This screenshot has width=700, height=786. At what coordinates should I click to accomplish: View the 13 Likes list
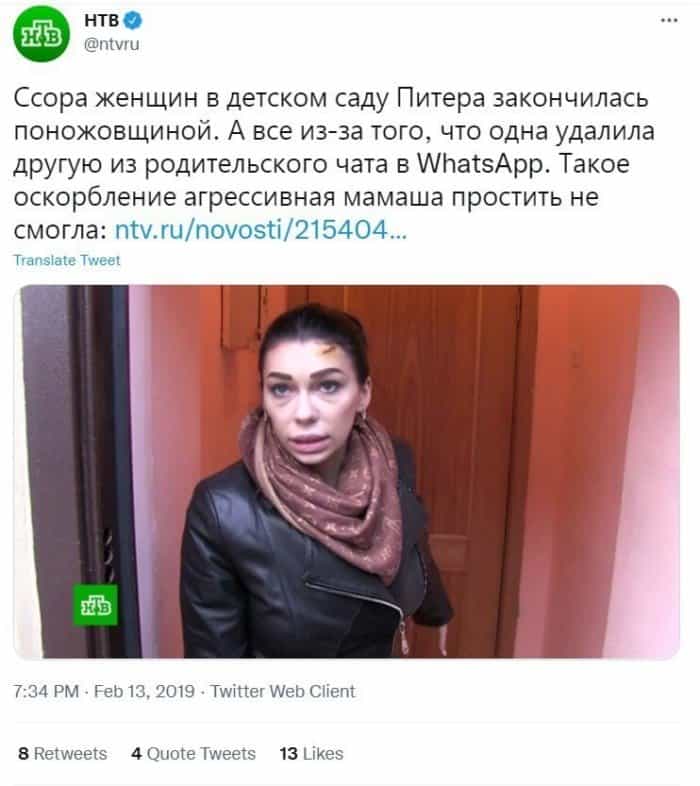tap(311, 753)
